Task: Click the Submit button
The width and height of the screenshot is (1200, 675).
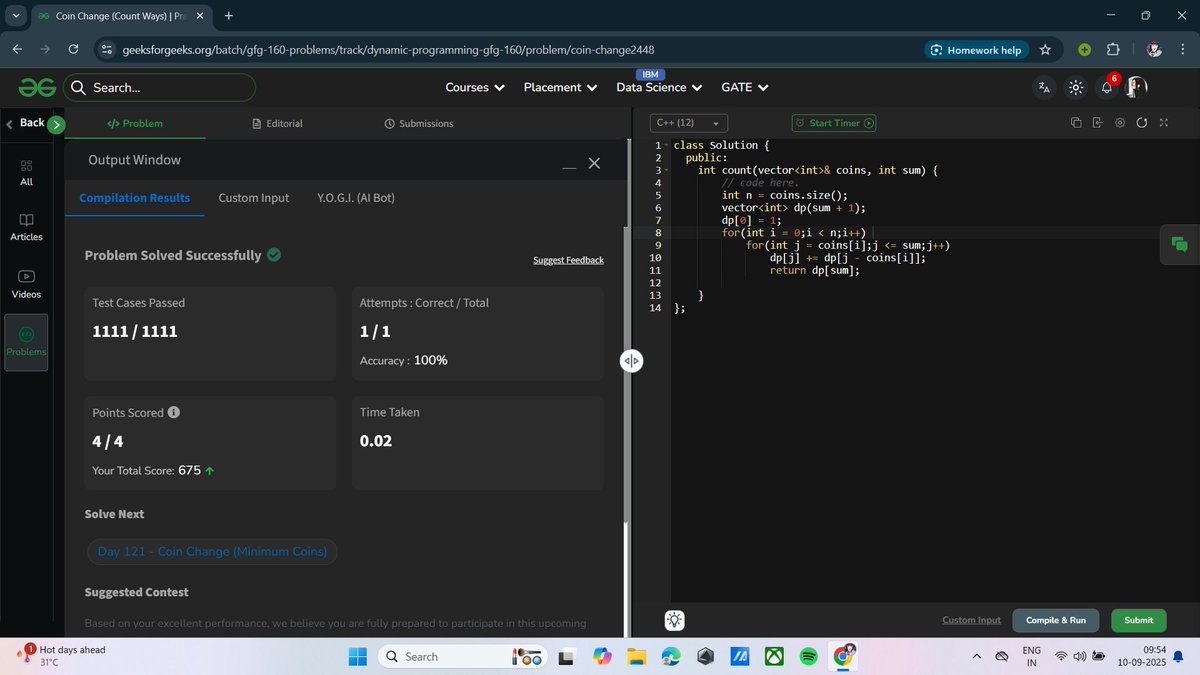Action: (1138, 620)
